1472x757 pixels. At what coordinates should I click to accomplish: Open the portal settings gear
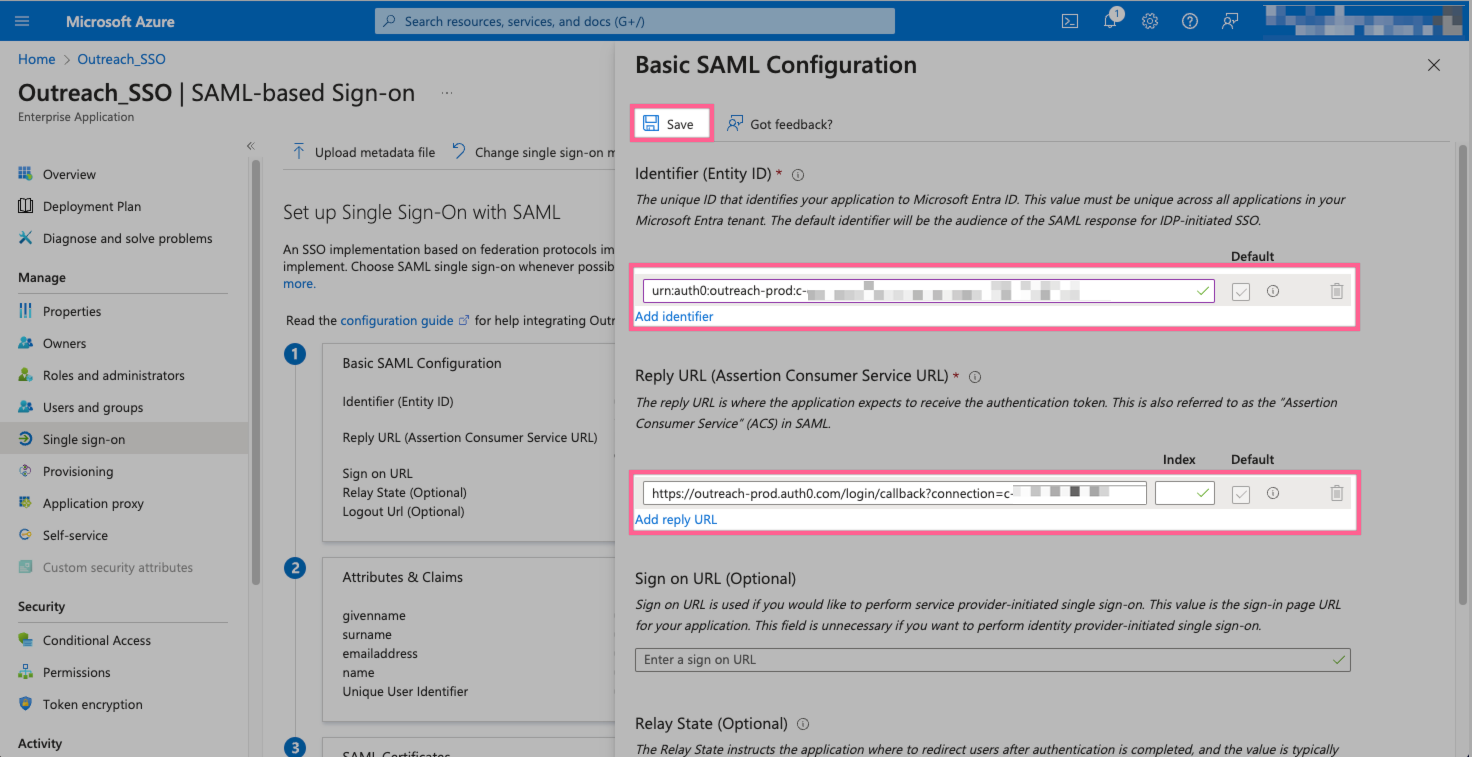point(1150,21)
